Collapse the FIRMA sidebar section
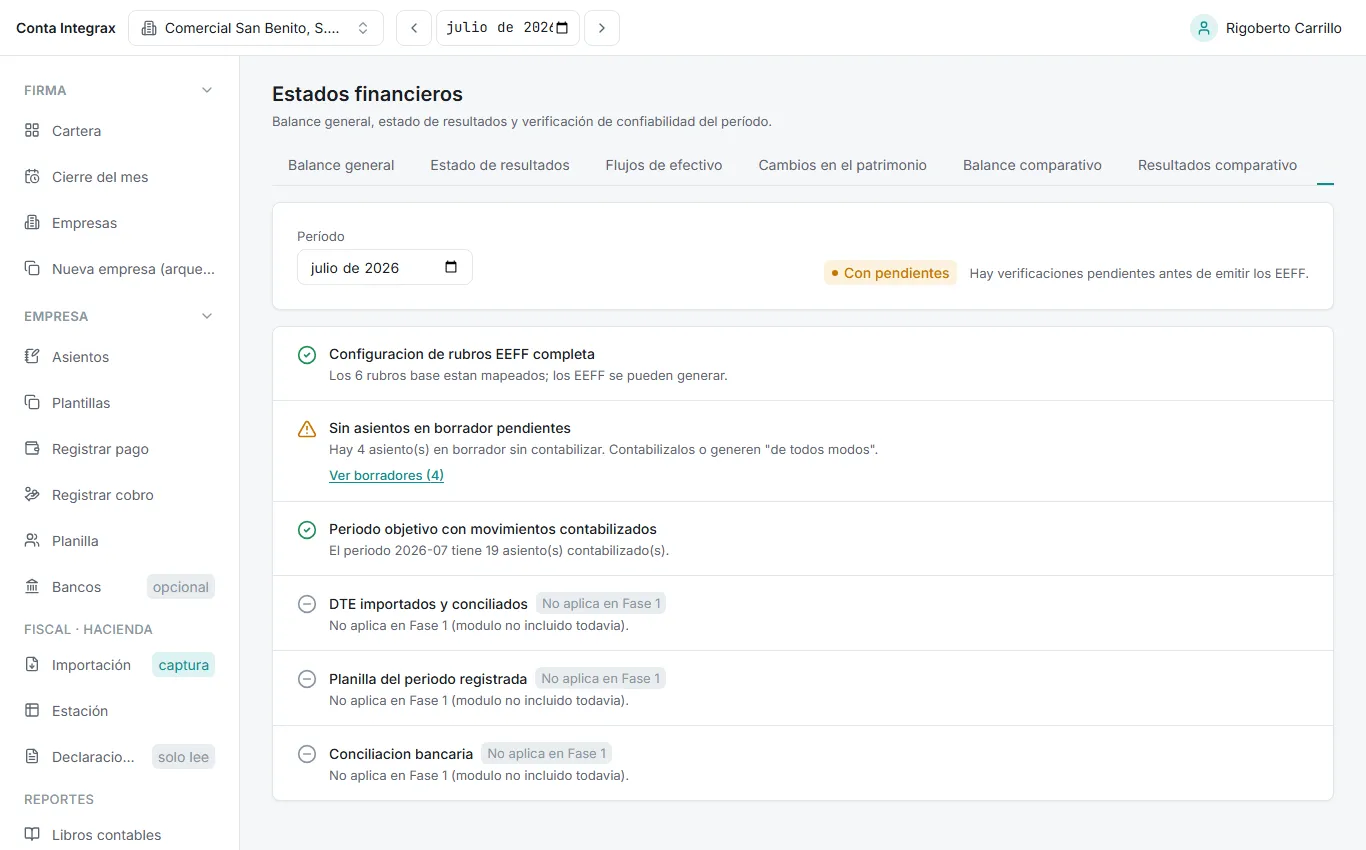 point(207,90)
